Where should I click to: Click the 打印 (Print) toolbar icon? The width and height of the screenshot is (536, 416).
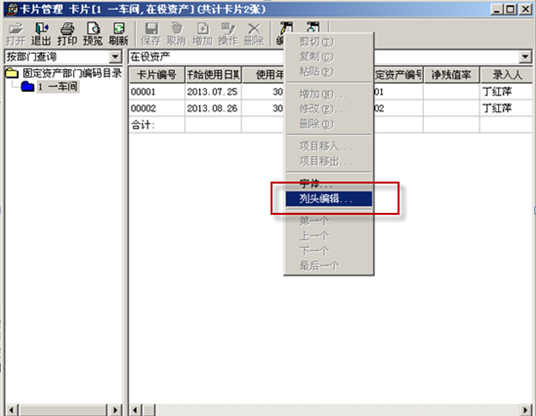[67, 33]
